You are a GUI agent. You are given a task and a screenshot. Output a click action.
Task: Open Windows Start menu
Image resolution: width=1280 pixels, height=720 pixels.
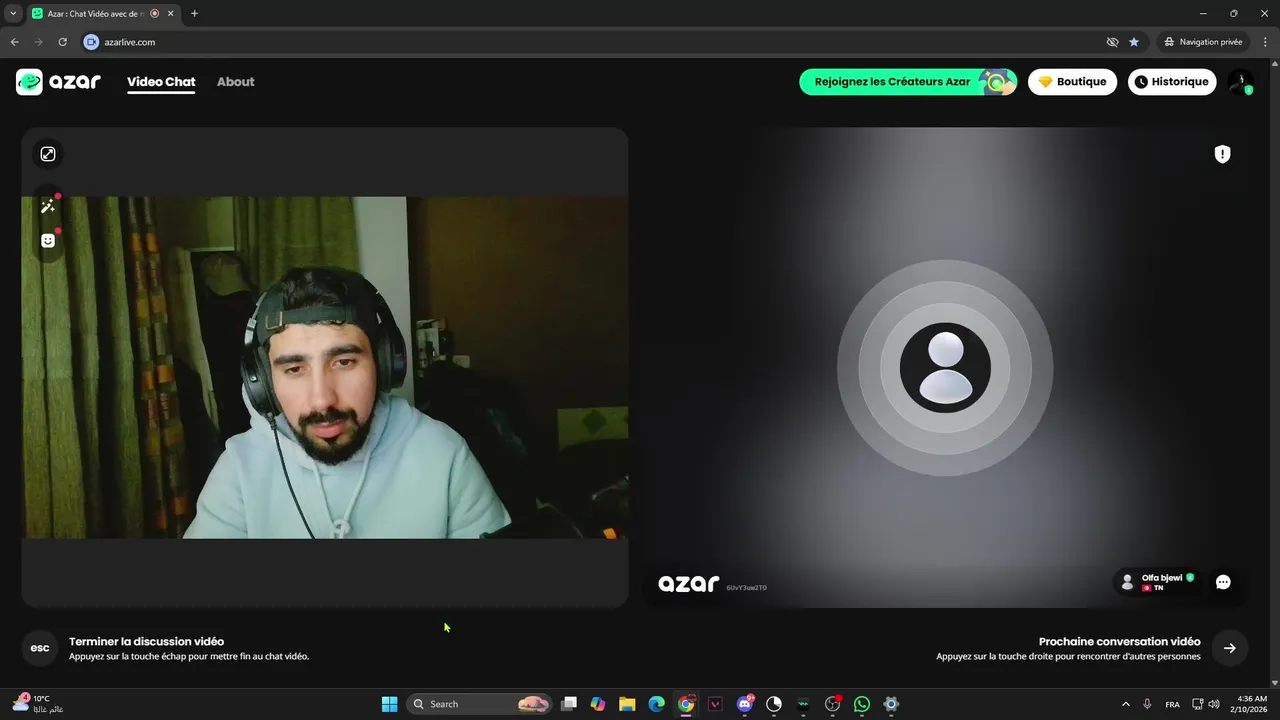[x=389, y=704]
